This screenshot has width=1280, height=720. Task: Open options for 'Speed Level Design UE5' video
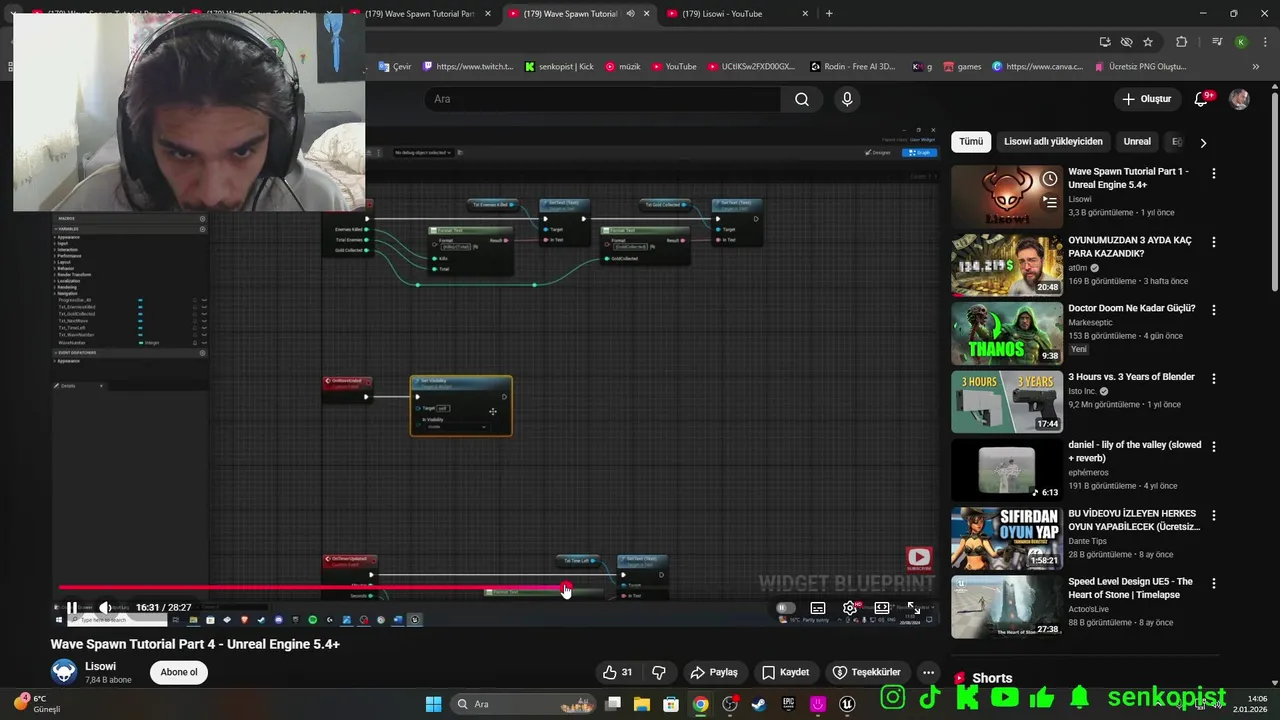1214,584
